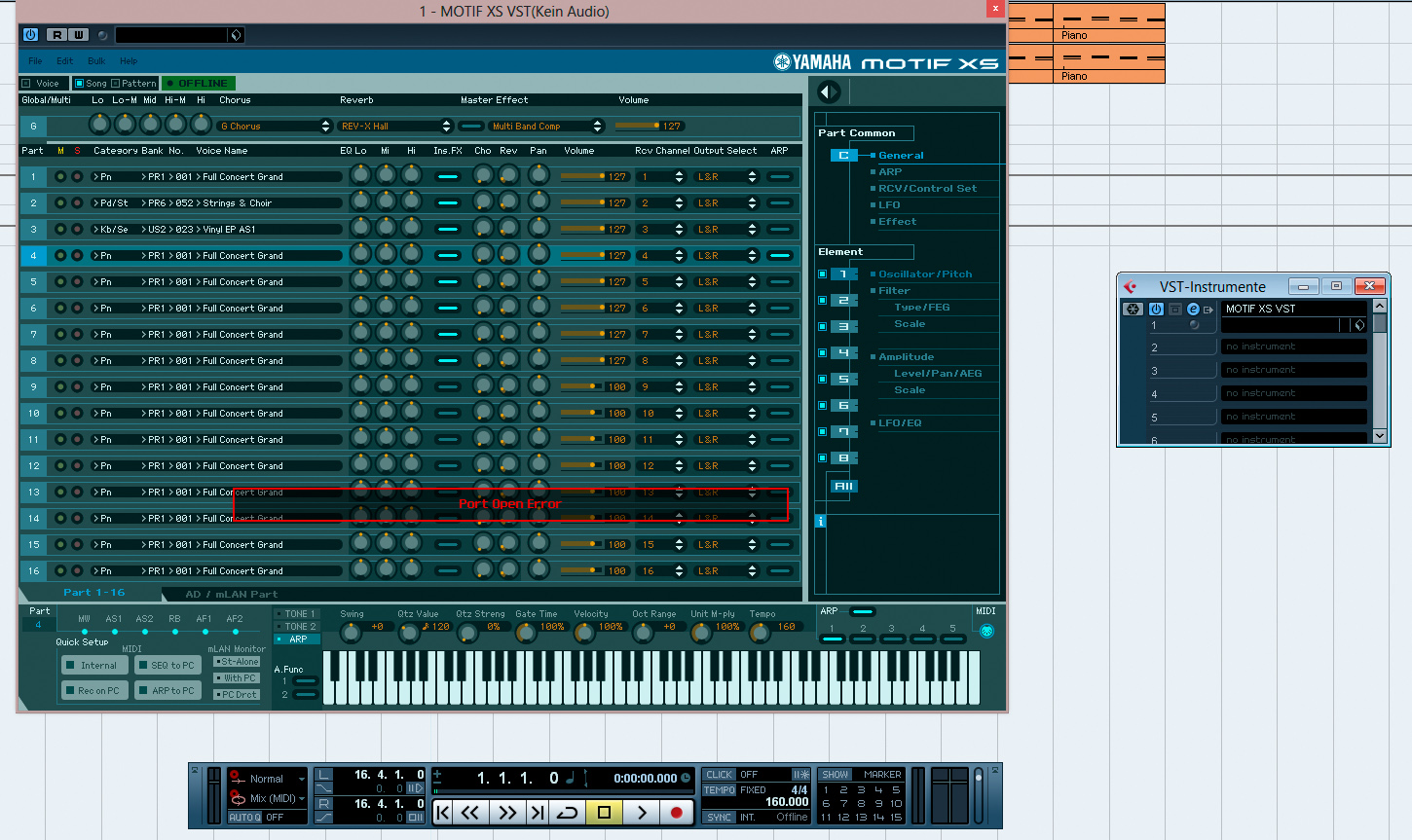Go to project start in transport bar
Viewport: 1412px width, 840px height.
click(442, 812)
